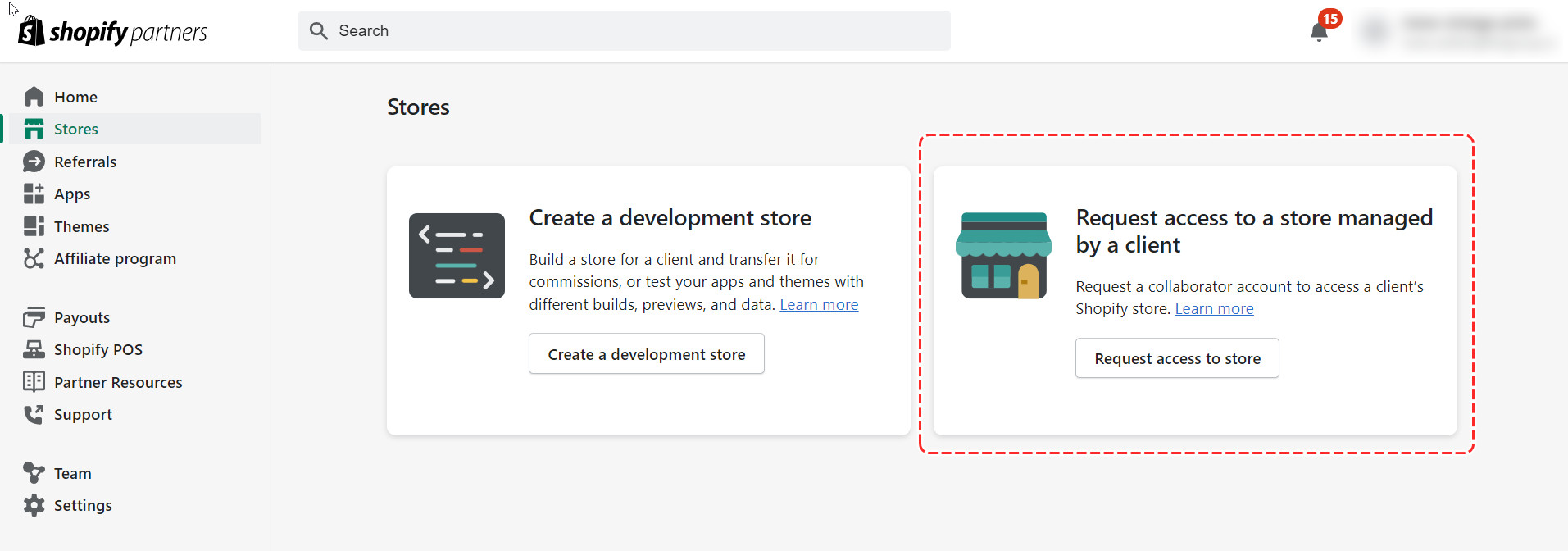Click the Apps grid icon
Screen dimensions: 1568x551
(x=34, y=194)
